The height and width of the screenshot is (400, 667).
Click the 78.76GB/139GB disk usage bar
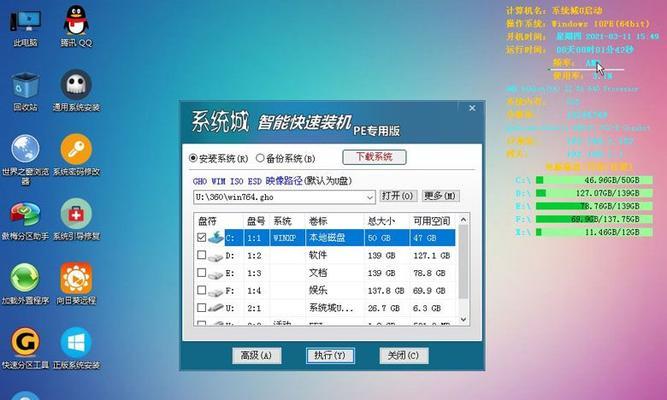[x=593, y=206]
